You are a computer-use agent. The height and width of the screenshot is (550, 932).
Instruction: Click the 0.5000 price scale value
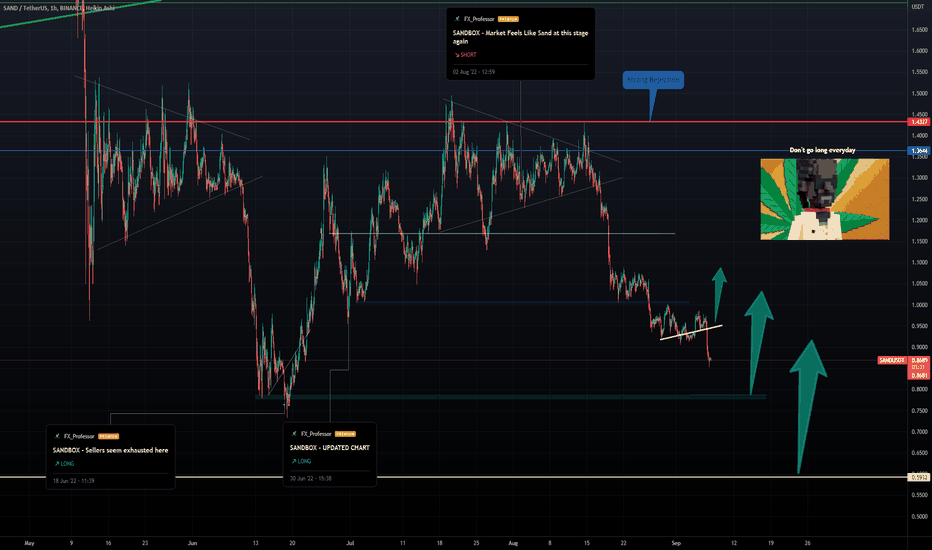[920, 517]
